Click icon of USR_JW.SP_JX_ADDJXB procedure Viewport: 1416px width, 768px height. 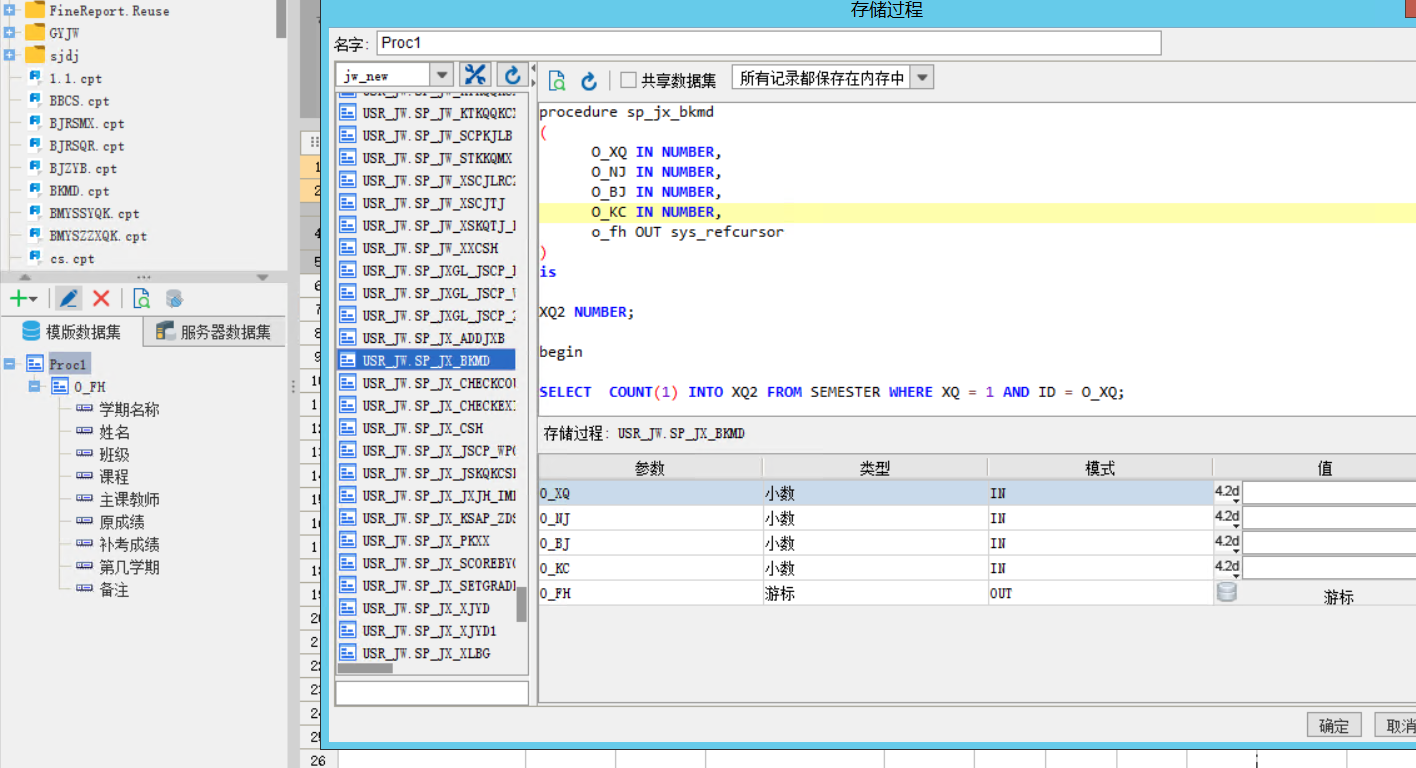tap(348, 338)
